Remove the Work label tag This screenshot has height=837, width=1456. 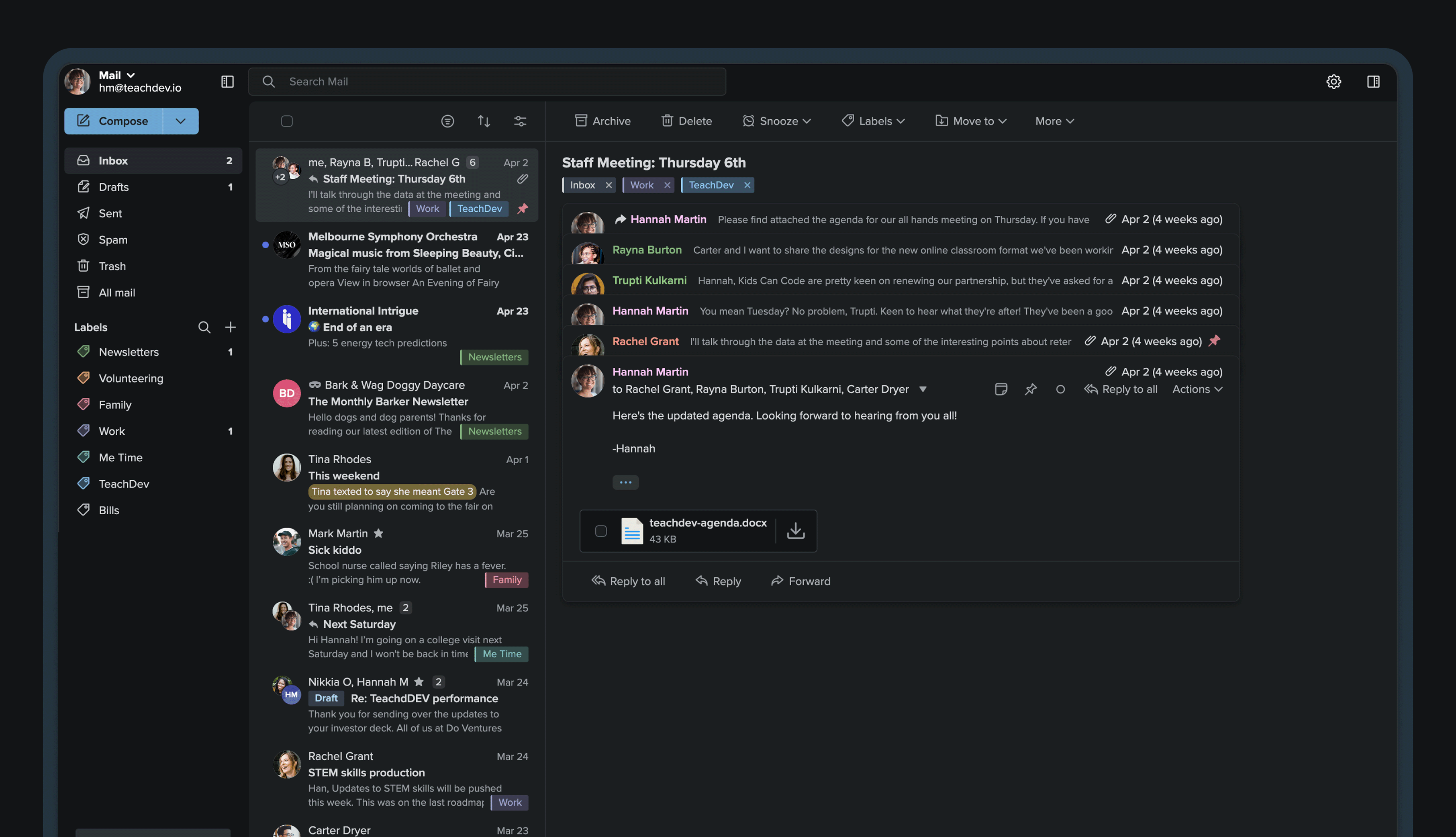click(x=667, y=185)
